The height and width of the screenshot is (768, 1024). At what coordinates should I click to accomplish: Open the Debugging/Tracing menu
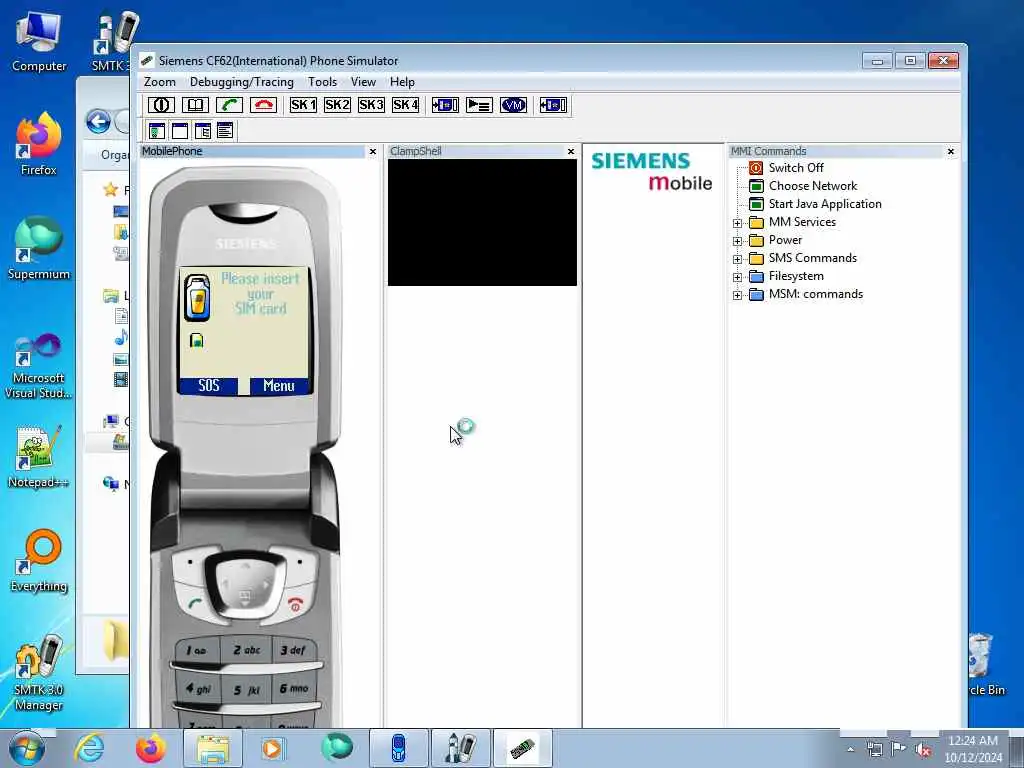click(242, 82)
